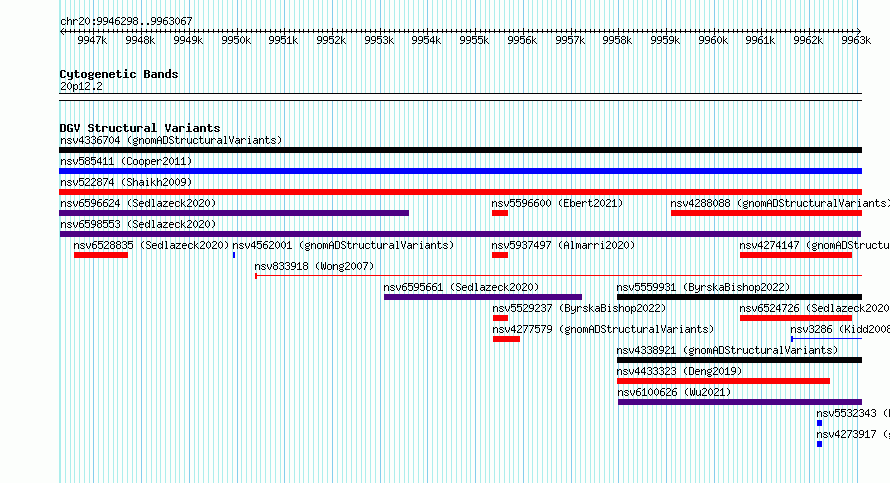Click the 9958k ruler tick label
Viewport: 890px width, 483px height.
tap(617, 40)
